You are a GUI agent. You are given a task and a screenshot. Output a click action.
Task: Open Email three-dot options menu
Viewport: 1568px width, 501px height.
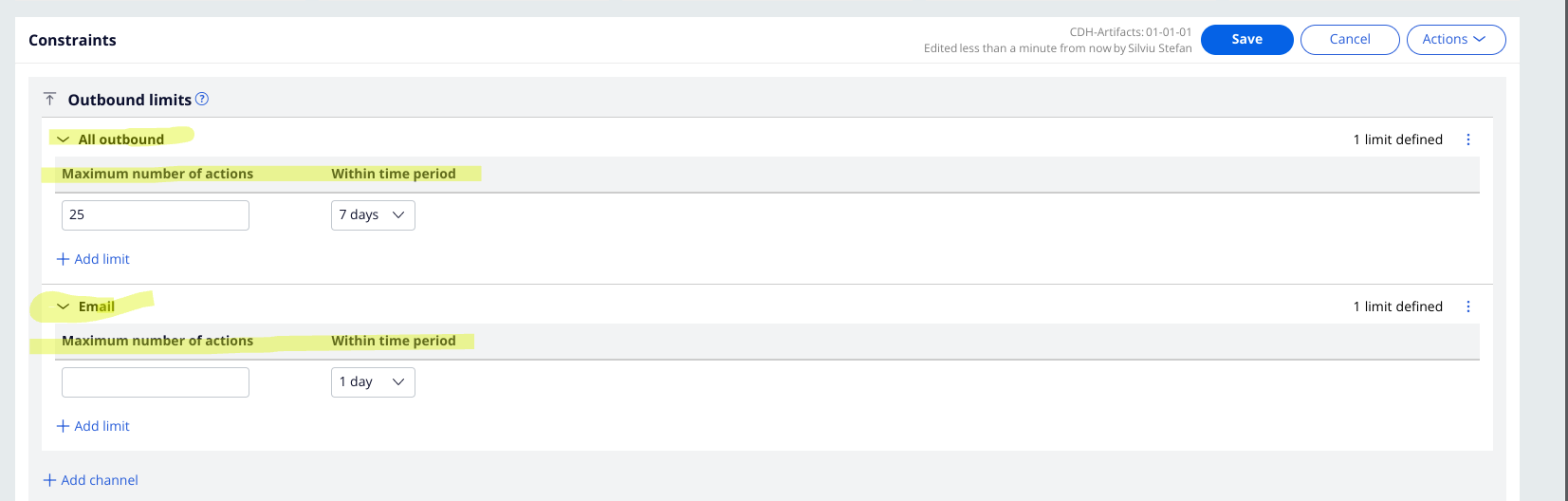tap(1468, 306)
